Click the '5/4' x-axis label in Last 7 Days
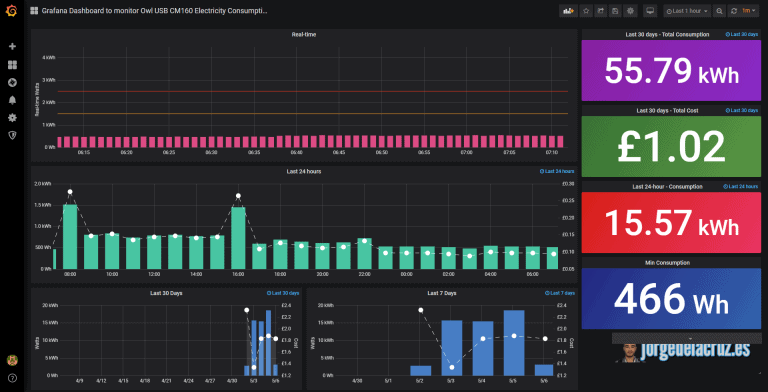The image size is (768, 392). click(x=482, y=381)
